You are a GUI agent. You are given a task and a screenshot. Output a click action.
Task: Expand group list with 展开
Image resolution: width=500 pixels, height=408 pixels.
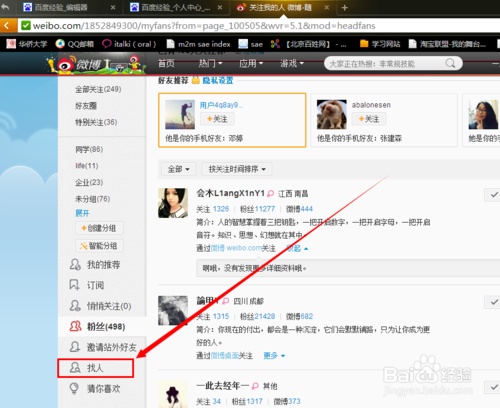pyautogui.click(x=82, y=213)
